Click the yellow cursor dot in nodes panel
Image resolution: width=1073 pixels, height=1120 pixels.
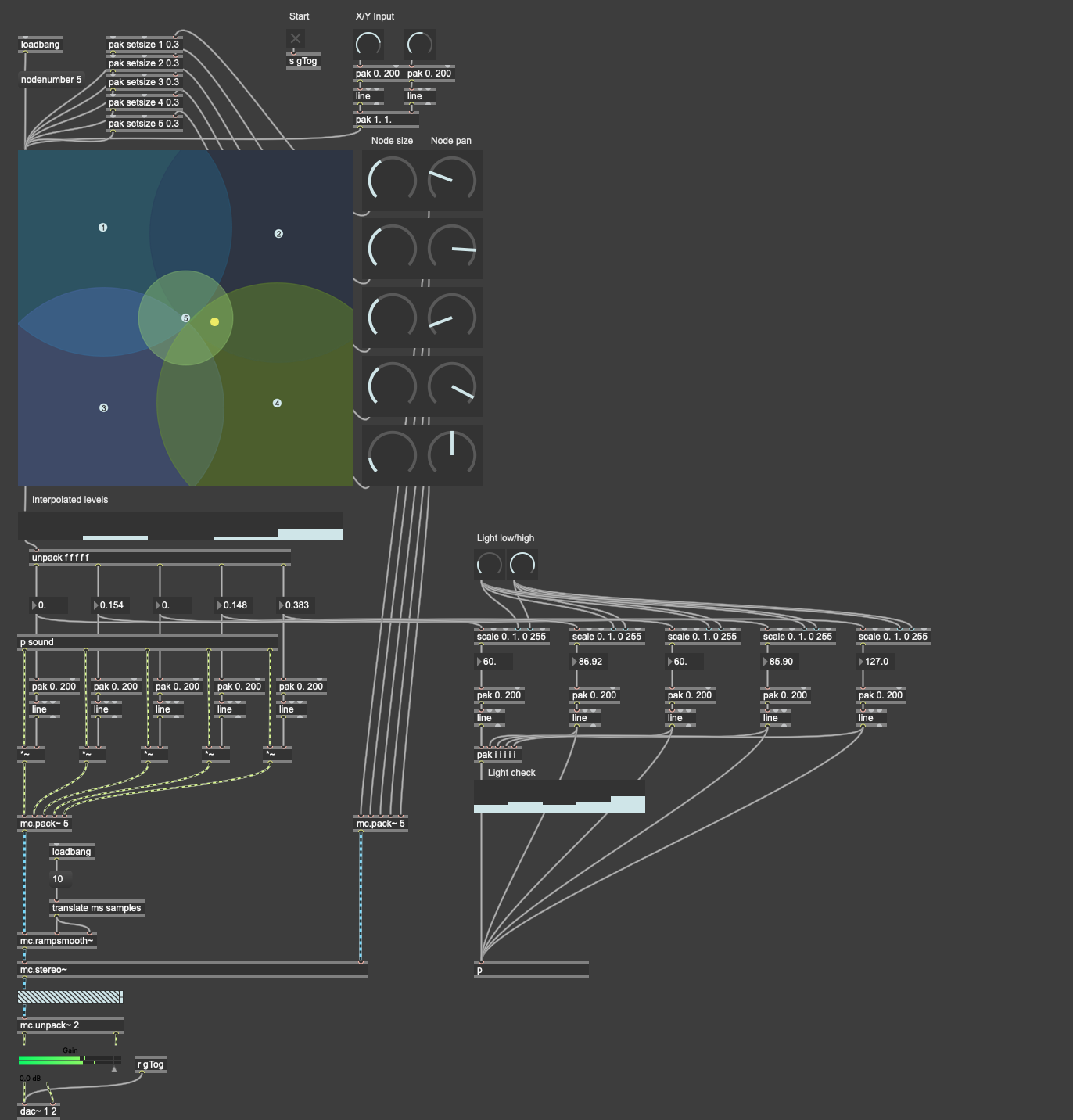click(x=215, y=321)
